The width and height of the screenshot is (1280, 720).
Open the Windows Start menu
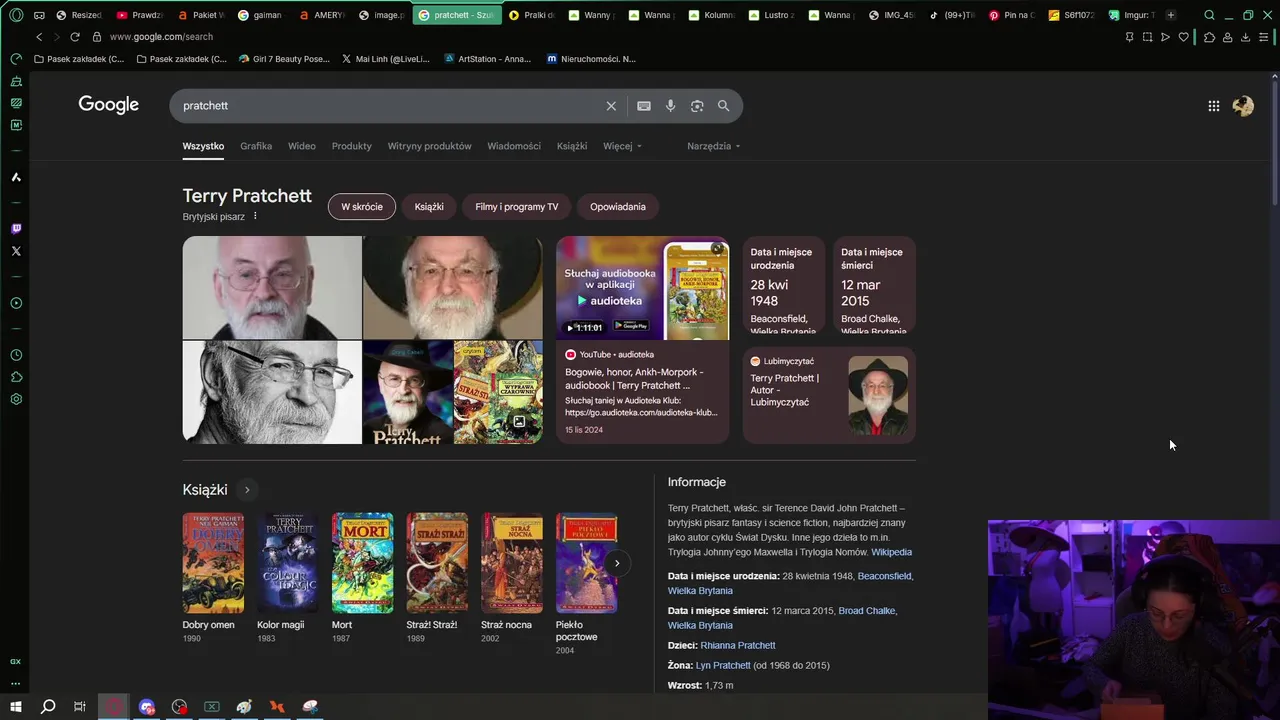click(x=16, y=707)
